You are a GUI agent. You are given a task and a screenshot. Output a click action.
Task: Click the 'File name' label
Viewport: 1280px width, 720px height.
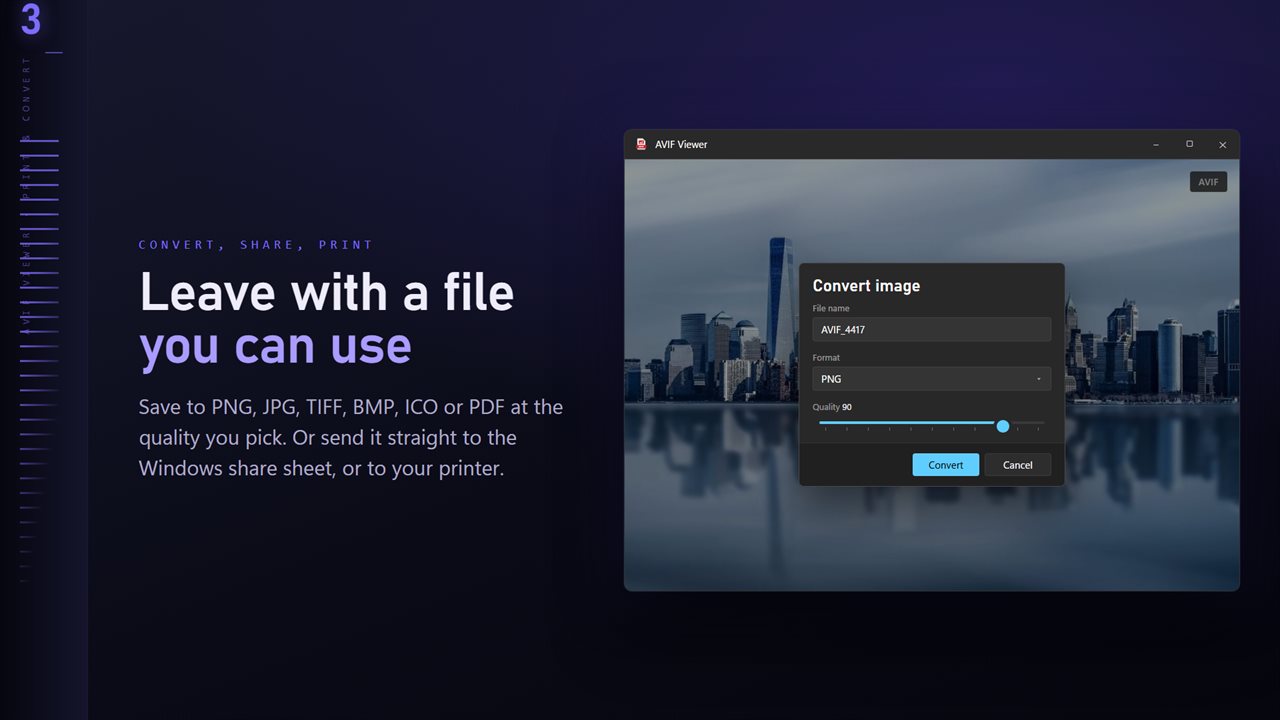(x=831, y=308)
